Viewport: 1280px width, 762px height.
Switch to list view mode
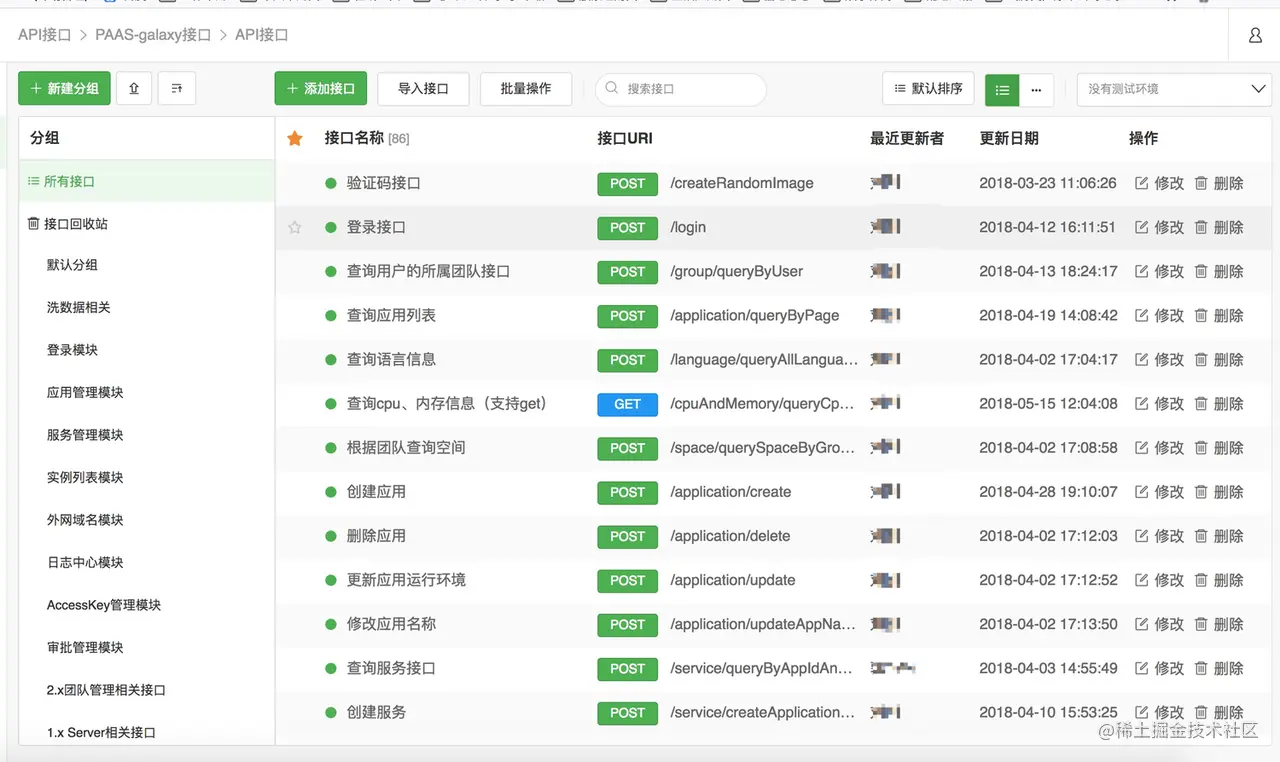pos(1002,89)
